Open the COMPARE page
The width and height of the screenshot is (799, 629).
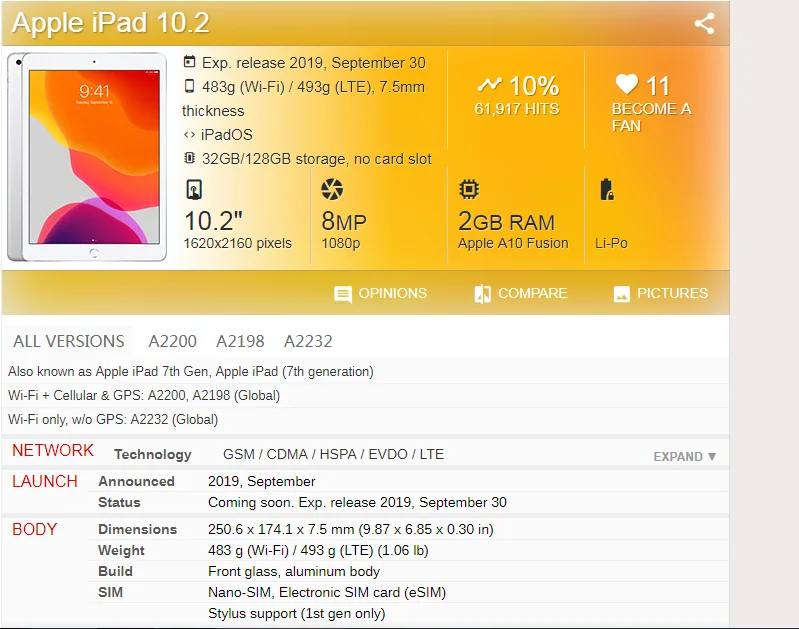point(520,294)
